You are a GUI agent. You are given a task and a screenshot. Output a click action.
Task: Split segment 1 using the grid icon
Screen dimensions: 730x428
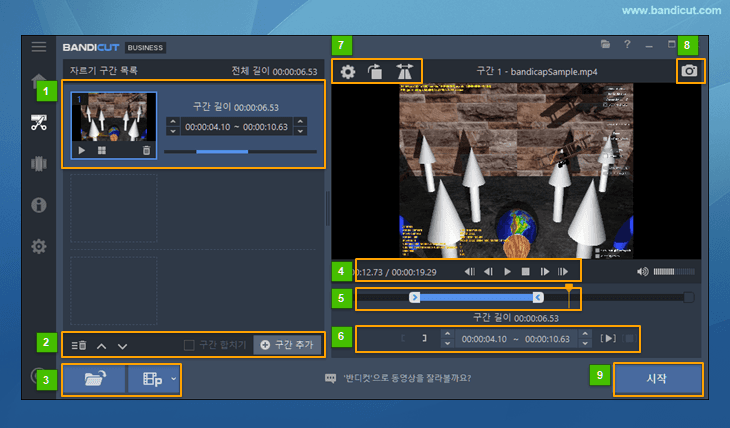pos(102,150)
